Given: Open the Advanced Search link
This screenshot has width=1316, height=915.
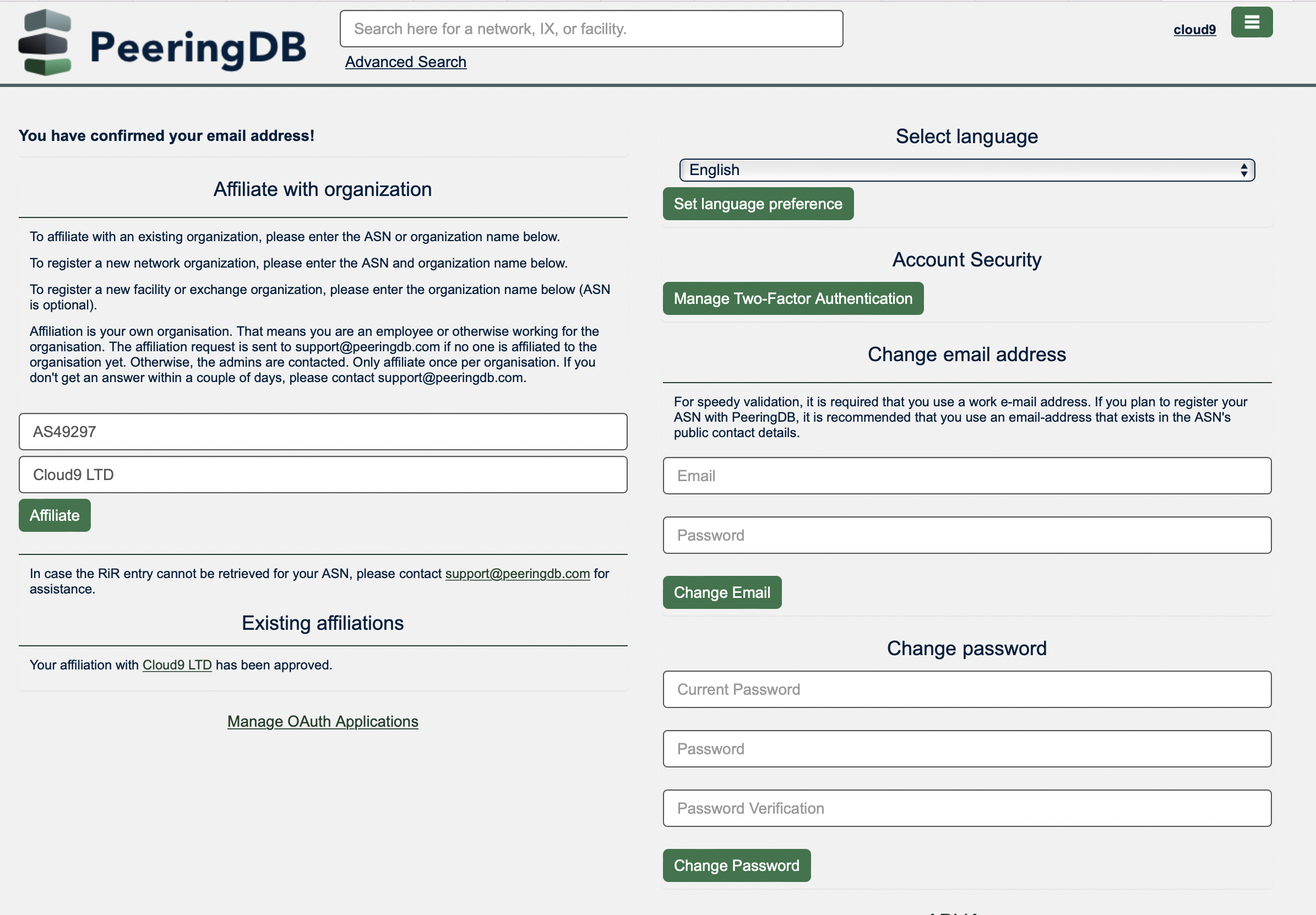Looking at the screenshot, I should [405, 62].
